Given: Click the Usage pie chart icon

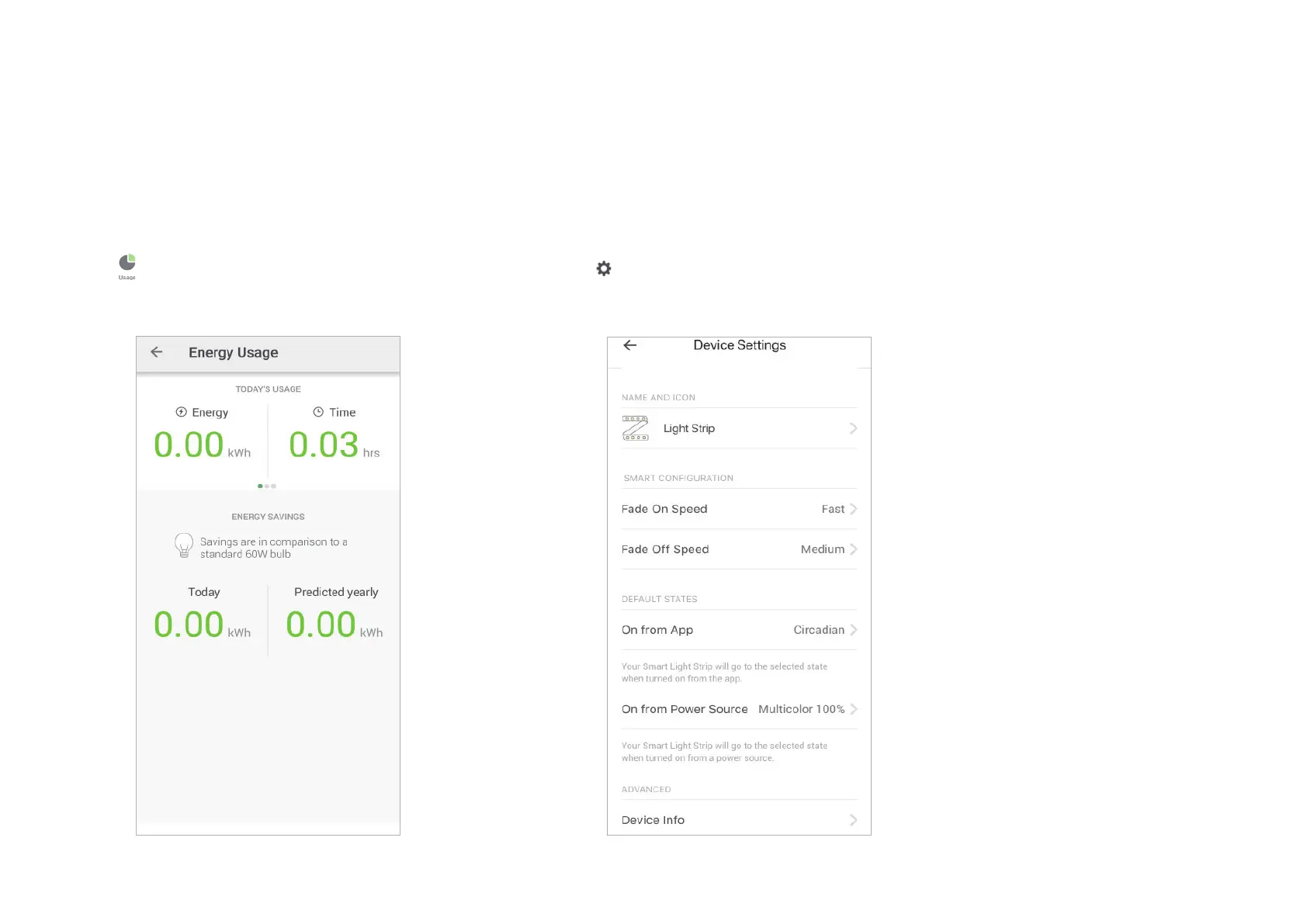Looking at the screenshot, I should 127,263.
